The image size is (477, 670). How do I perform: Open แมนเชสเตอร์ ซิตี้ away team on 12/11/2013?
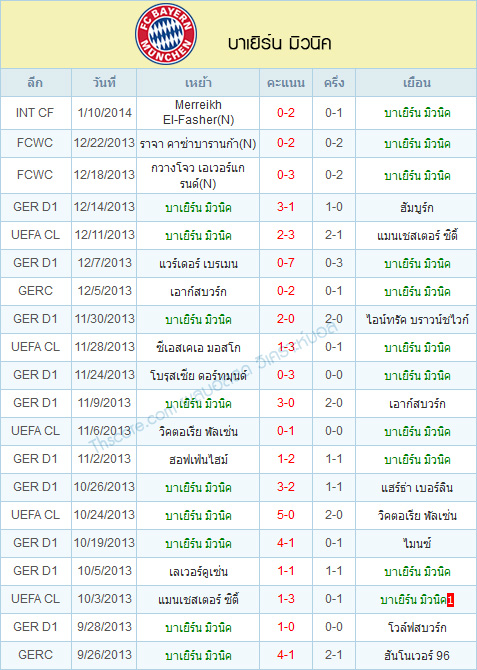(x=417, y=235)
